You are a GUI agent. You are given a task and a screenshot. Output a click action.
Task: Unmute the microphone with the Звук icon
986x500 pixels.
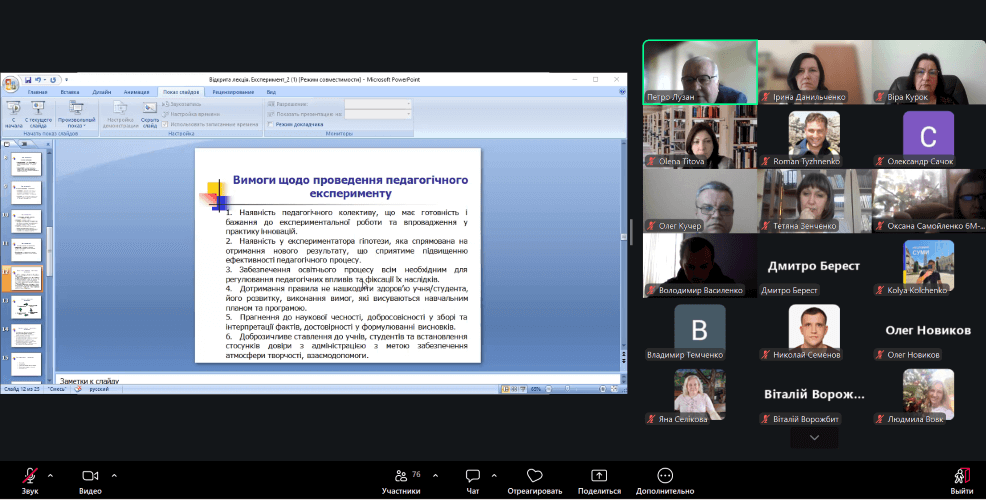pyautogui.click(x=30, y=475)
